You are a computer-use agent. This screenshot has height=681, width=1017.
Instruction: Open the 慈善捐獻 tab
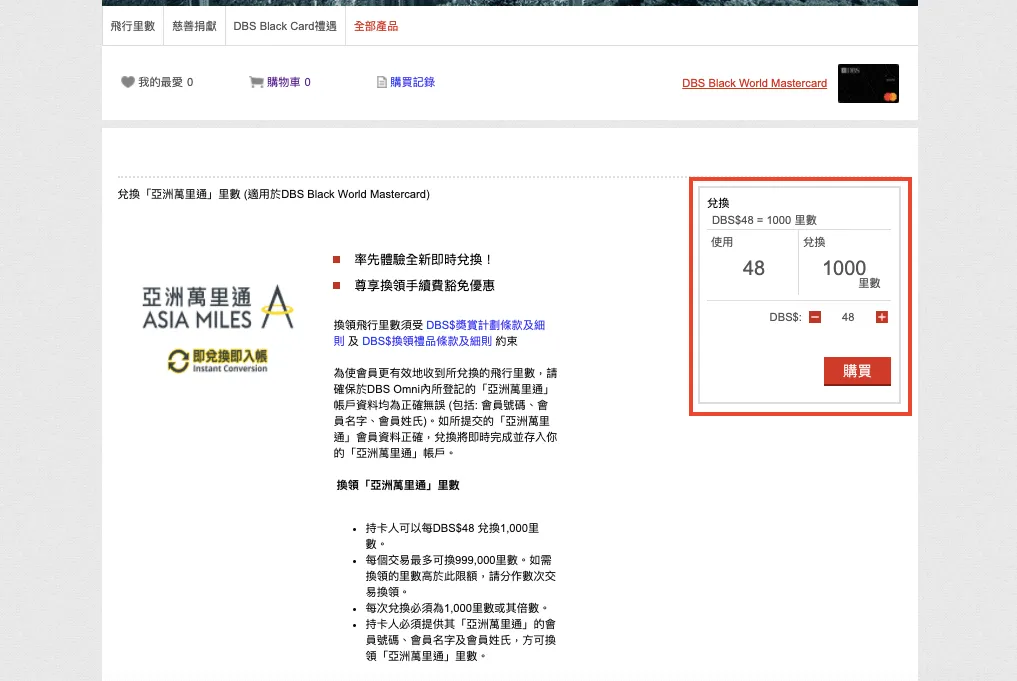click(x=195, y=26)
